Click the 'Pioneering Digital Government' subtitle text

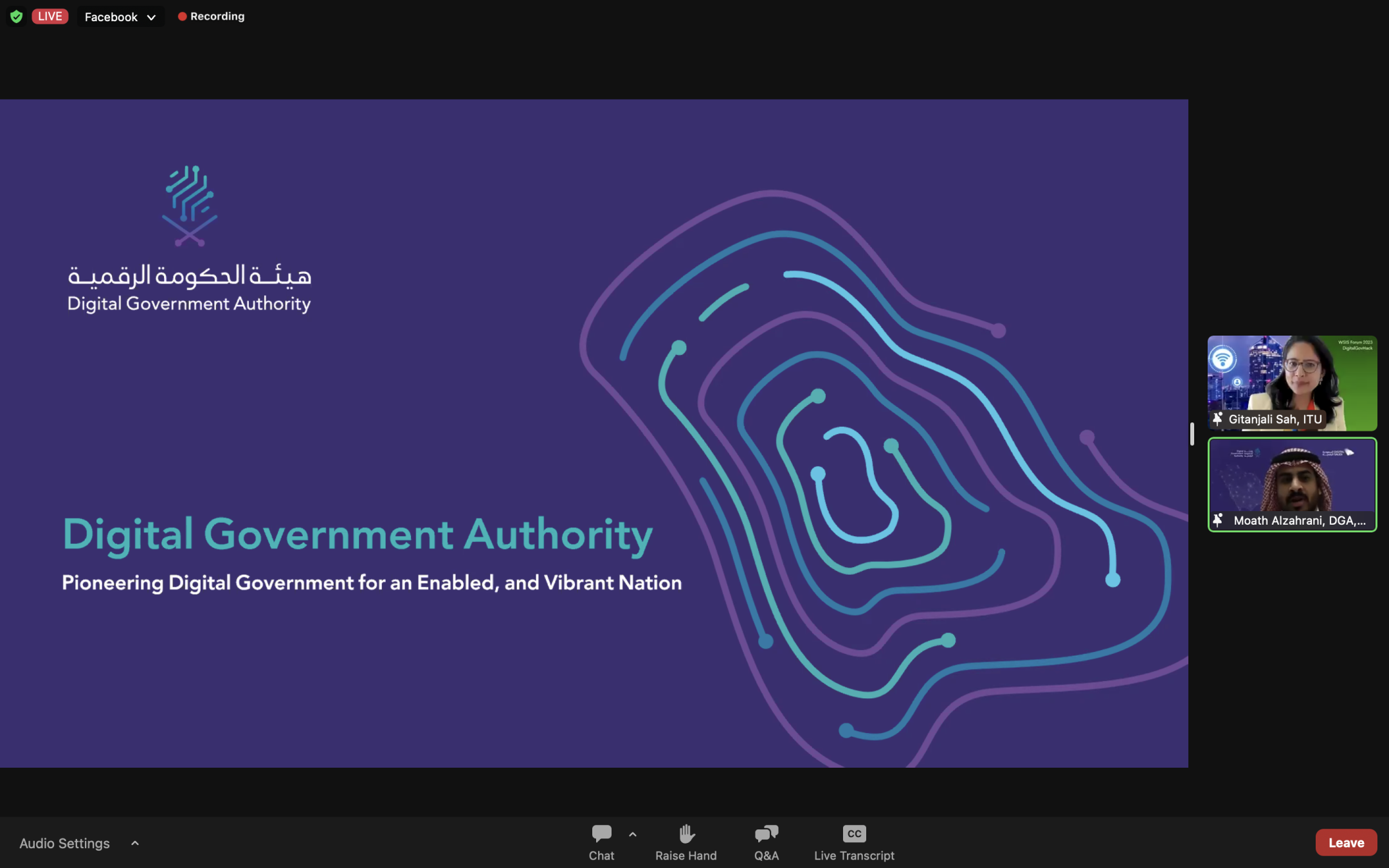(x=372, y=583)
